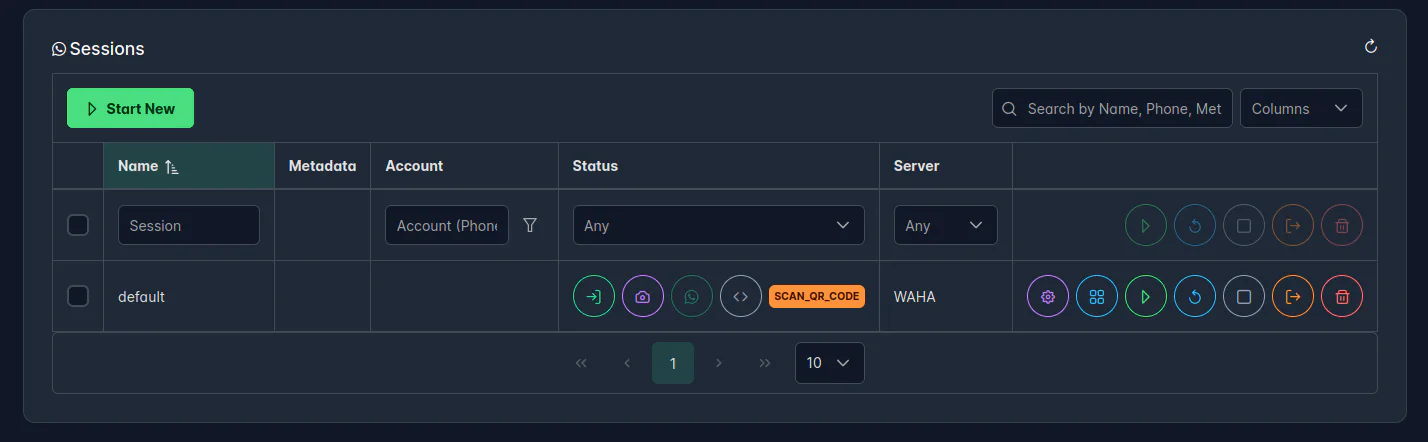Click the blue grid dashboard icon
1428x442 pixels.
click(x=1097, y=296)
